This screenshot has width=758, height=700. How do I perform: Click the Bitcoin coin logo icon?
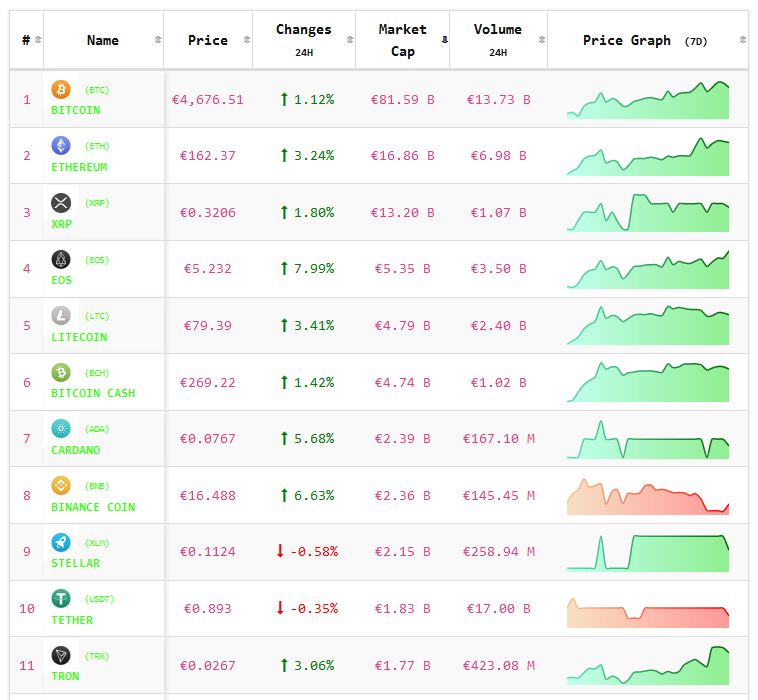(61, 90)
